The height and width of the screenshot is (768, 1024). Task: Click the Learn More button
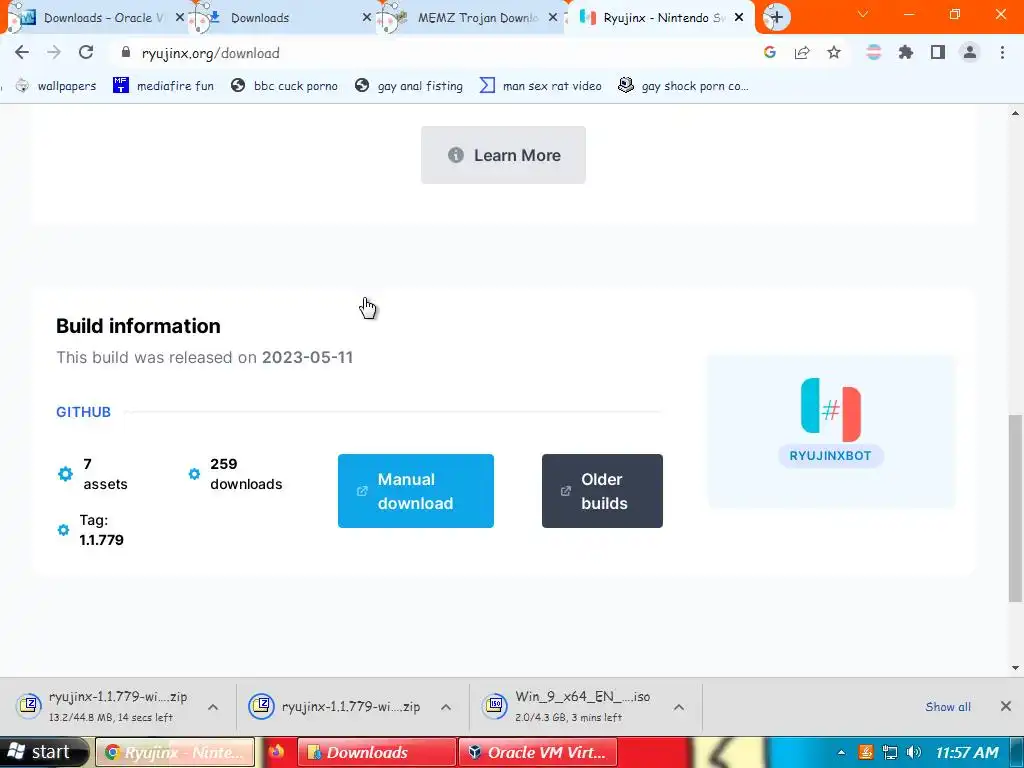click(503, 155)
